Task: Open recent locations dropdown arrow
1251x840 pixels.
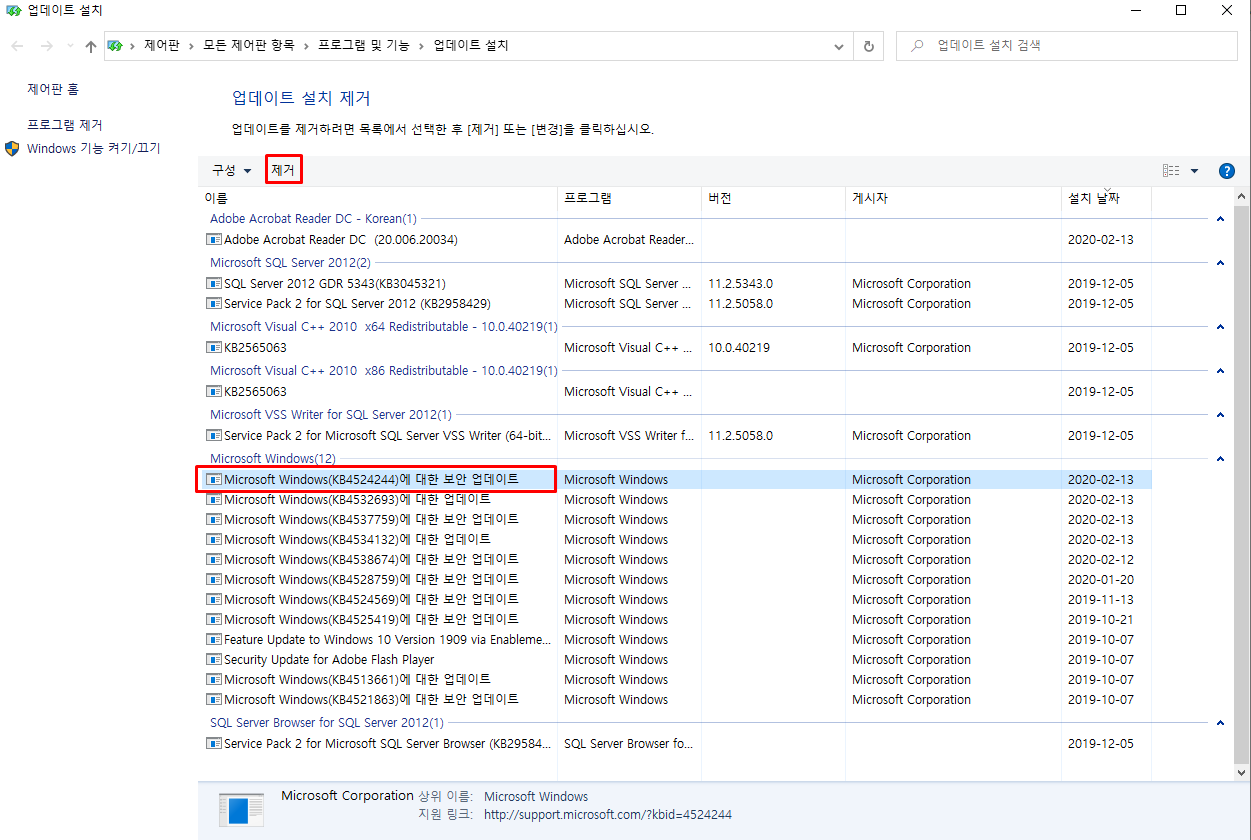Action: tap(70, 46)
